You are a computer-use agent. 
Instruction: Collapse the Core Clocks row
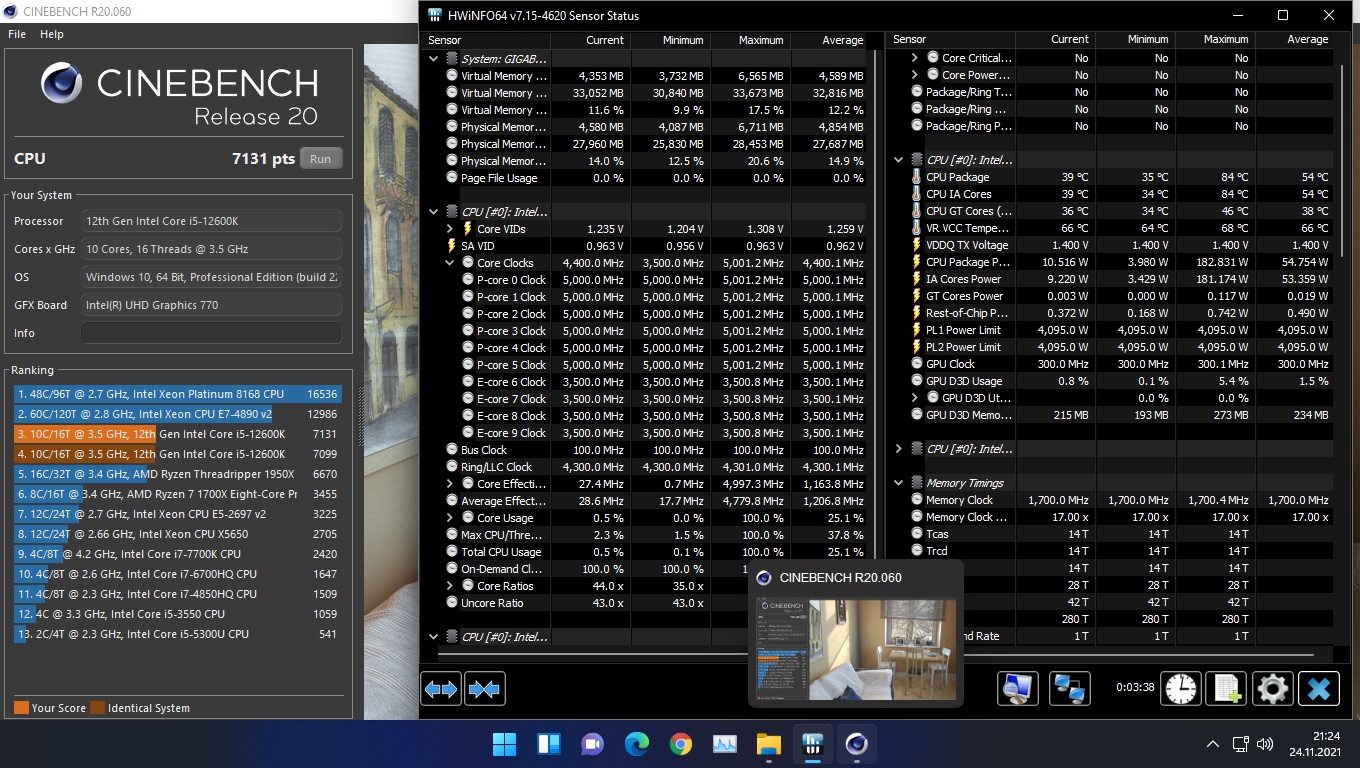click(450, 263)
